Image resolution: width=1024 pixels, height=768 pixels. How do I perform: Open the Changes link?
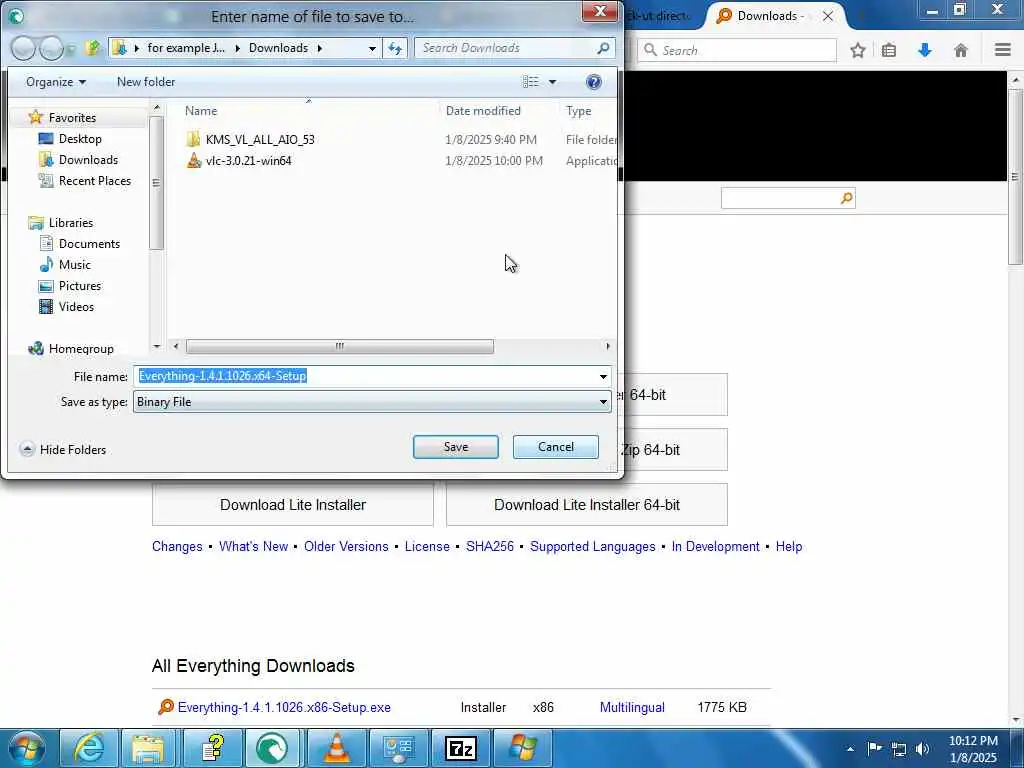177,547
